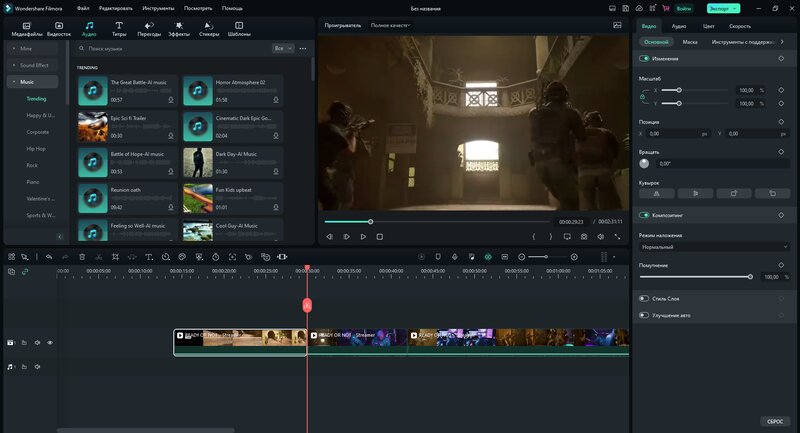Click the Войти sign-in button

pos(684,8)
